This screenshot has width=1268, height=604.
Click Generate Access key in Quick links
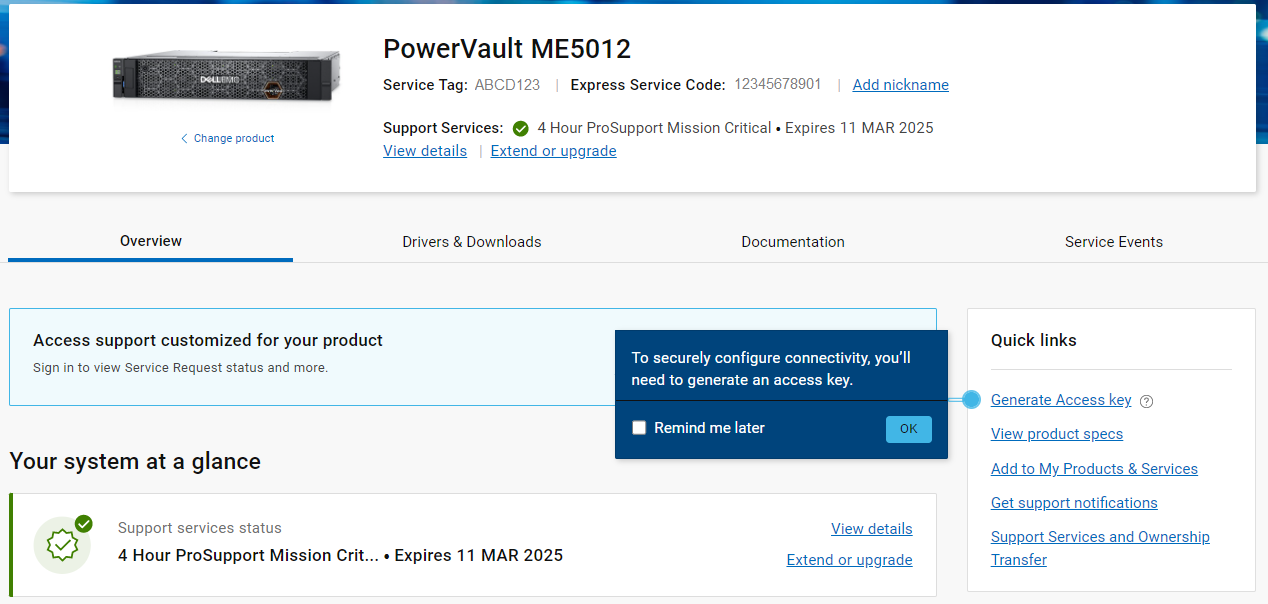(x=1060, y=399)
